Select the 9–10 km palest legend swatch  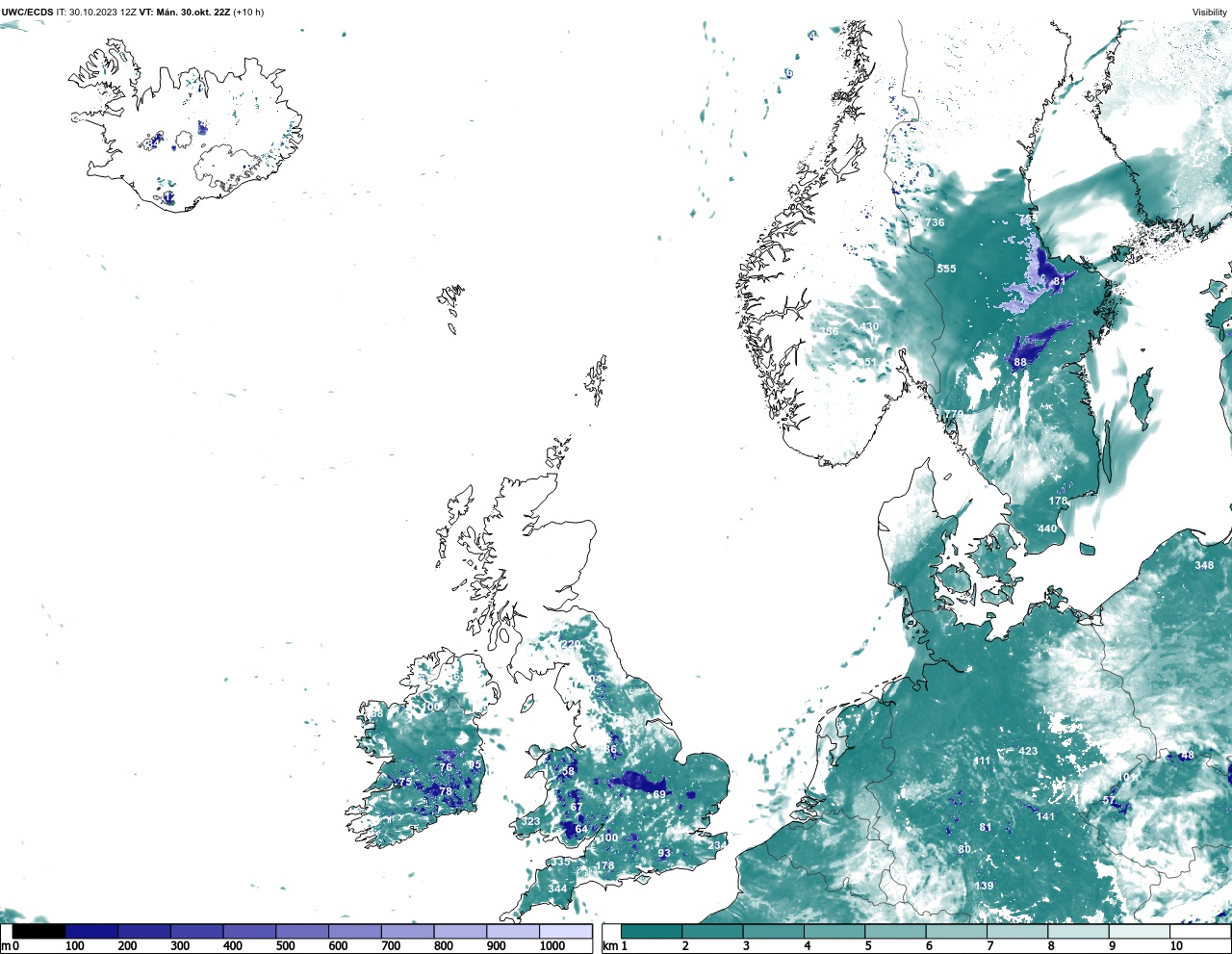(x=1139, y=931)
